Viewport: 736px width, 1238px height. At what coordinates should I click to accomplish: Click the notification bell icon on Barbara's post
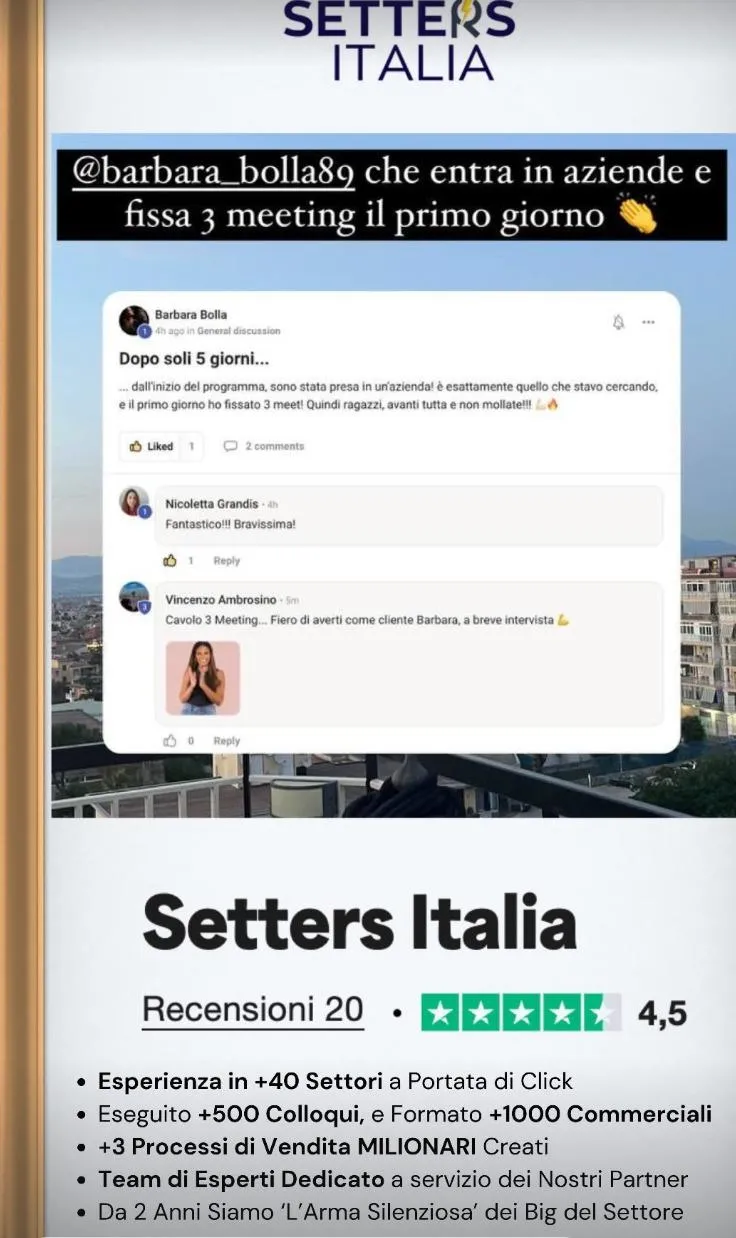tap(618, 322)
